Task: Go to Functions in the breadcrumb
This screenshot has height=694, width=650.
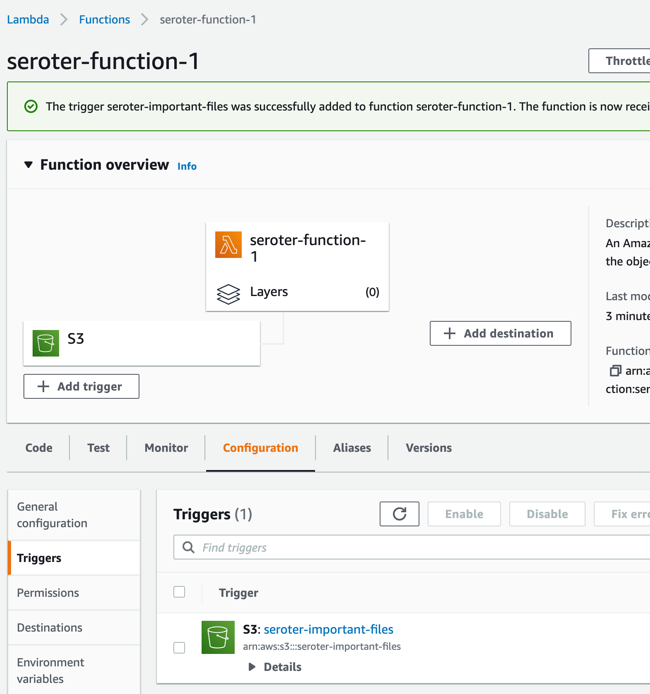Action: [104, 19]
